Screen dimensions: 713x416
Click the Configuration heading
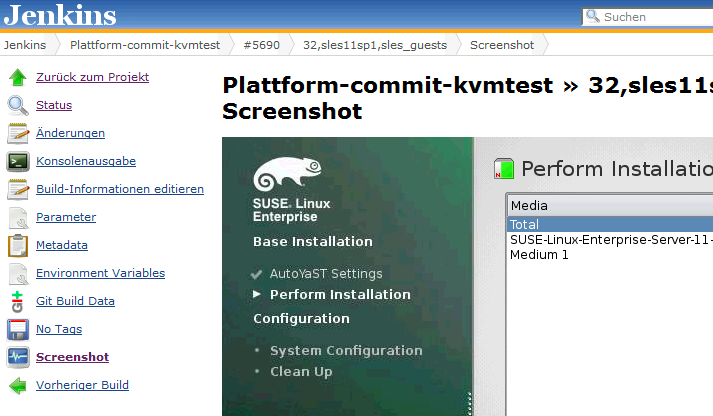301,319
